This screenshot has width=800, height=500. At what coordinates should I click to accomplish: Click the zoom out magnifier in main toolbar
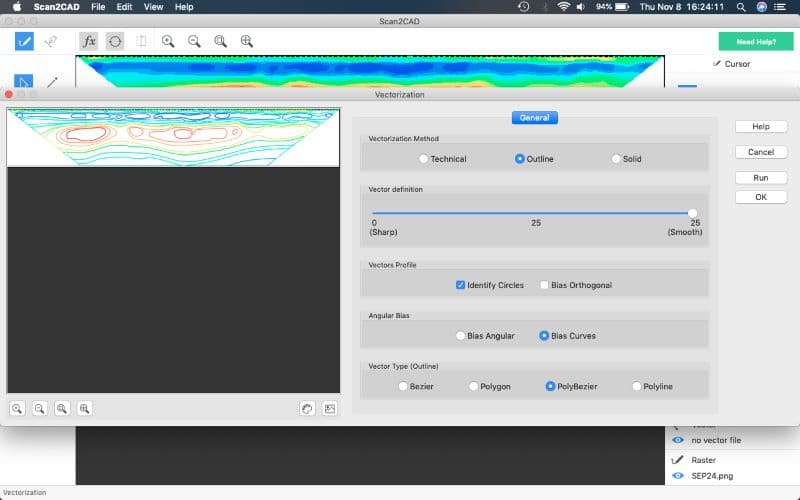point(194,41)
